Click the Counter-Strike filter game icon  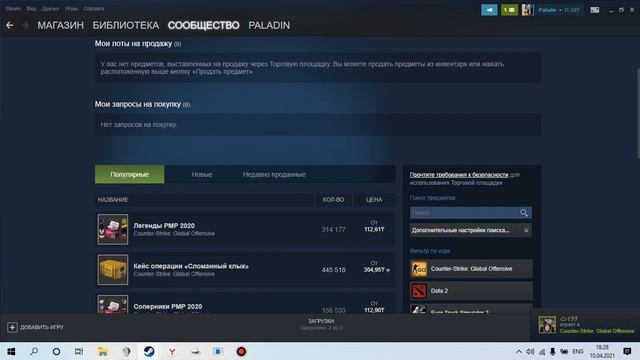tap(419, 269)
